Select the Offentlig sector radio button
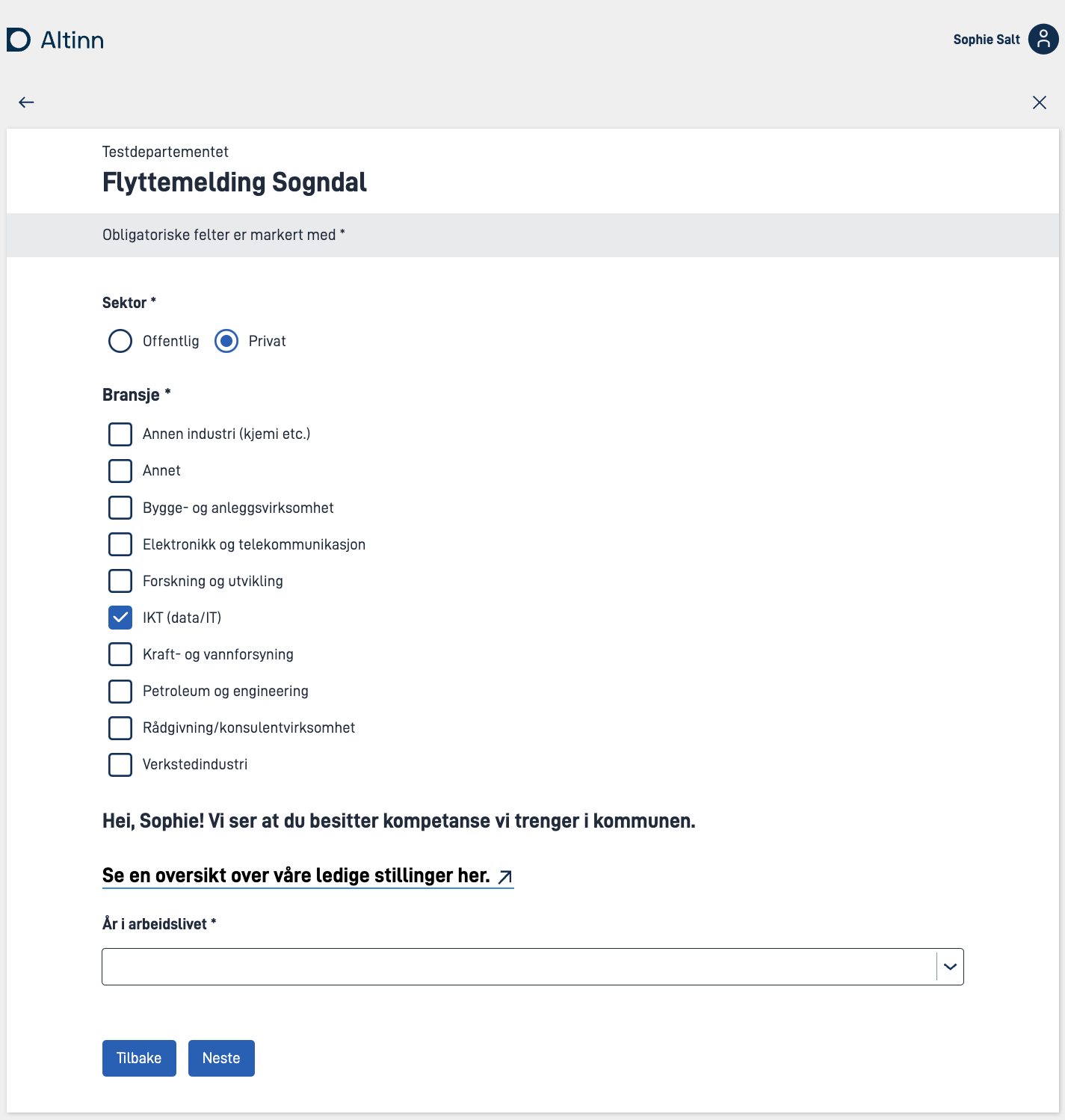 (120, 341)
